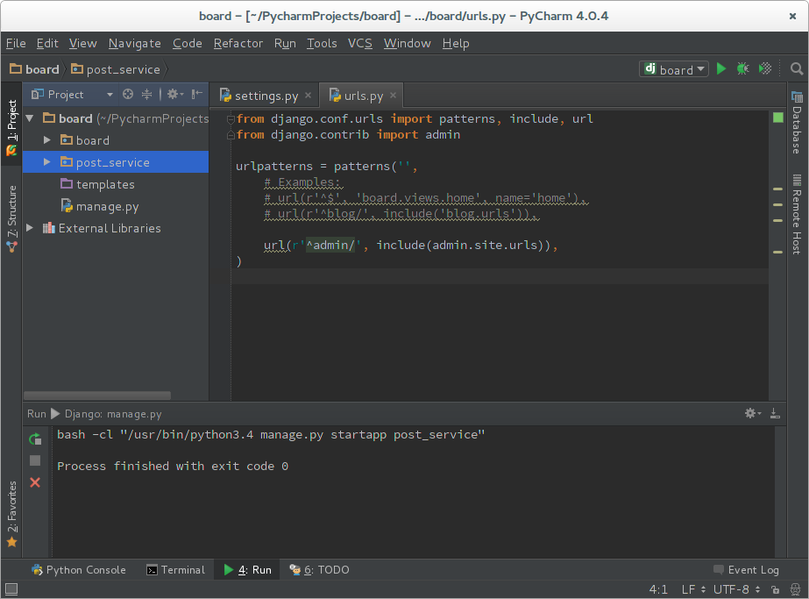Click board breadcrumb in navigation bar
Screen dimensions: 809x599
pos(35,69)
